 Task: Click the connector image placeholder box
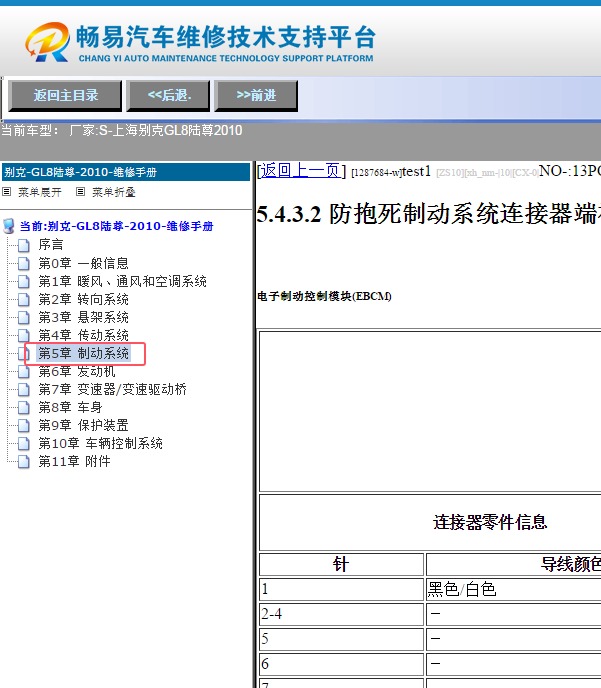click(x=430, y=412)
